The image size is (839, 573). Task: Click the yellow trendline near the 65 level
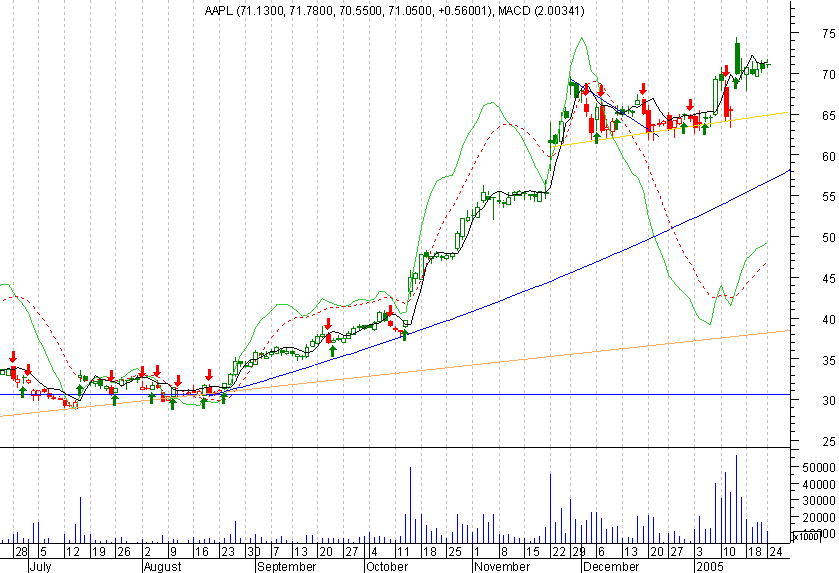pos(670,129)
